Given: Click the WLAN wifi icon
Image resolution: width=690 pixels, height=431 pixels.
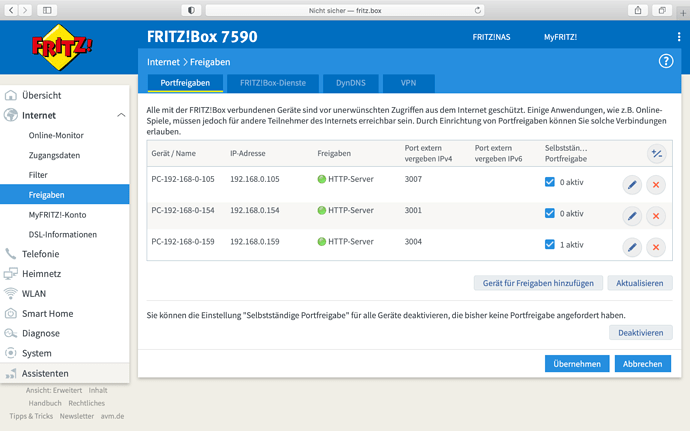Looking at the screenshot, I should tap(11, 293).
